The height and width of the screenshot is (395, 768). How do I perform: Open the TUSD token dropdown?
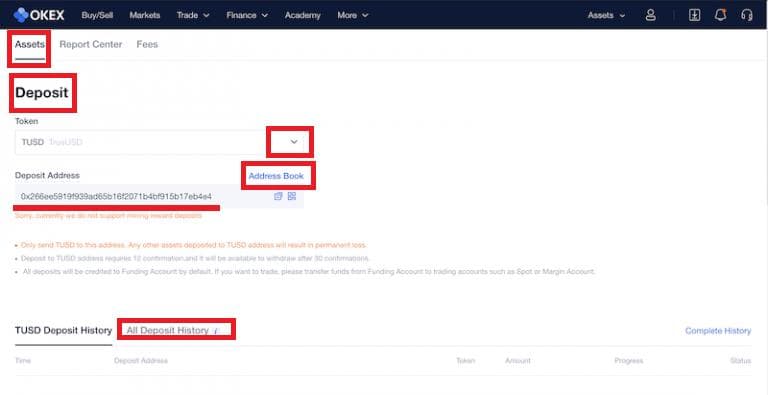(x=160, y=142)
